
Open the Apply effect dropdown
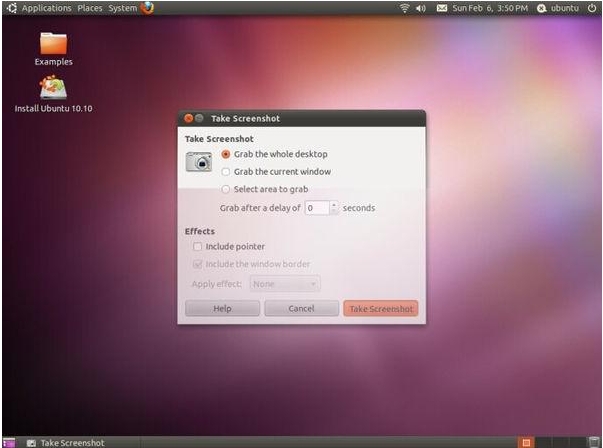285,284
